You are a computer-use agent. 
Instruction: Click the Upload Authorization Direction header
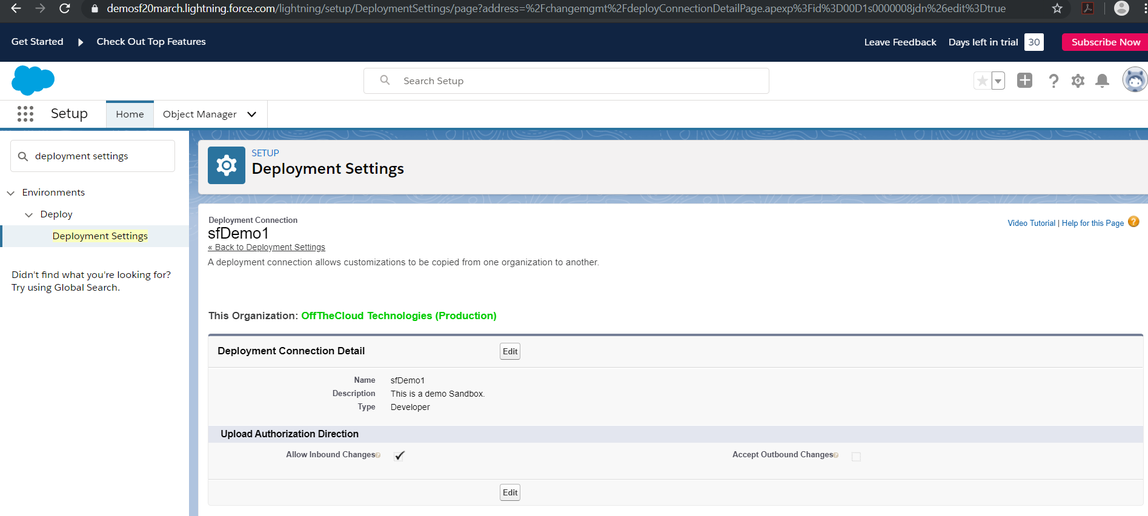tap(289, 434)
